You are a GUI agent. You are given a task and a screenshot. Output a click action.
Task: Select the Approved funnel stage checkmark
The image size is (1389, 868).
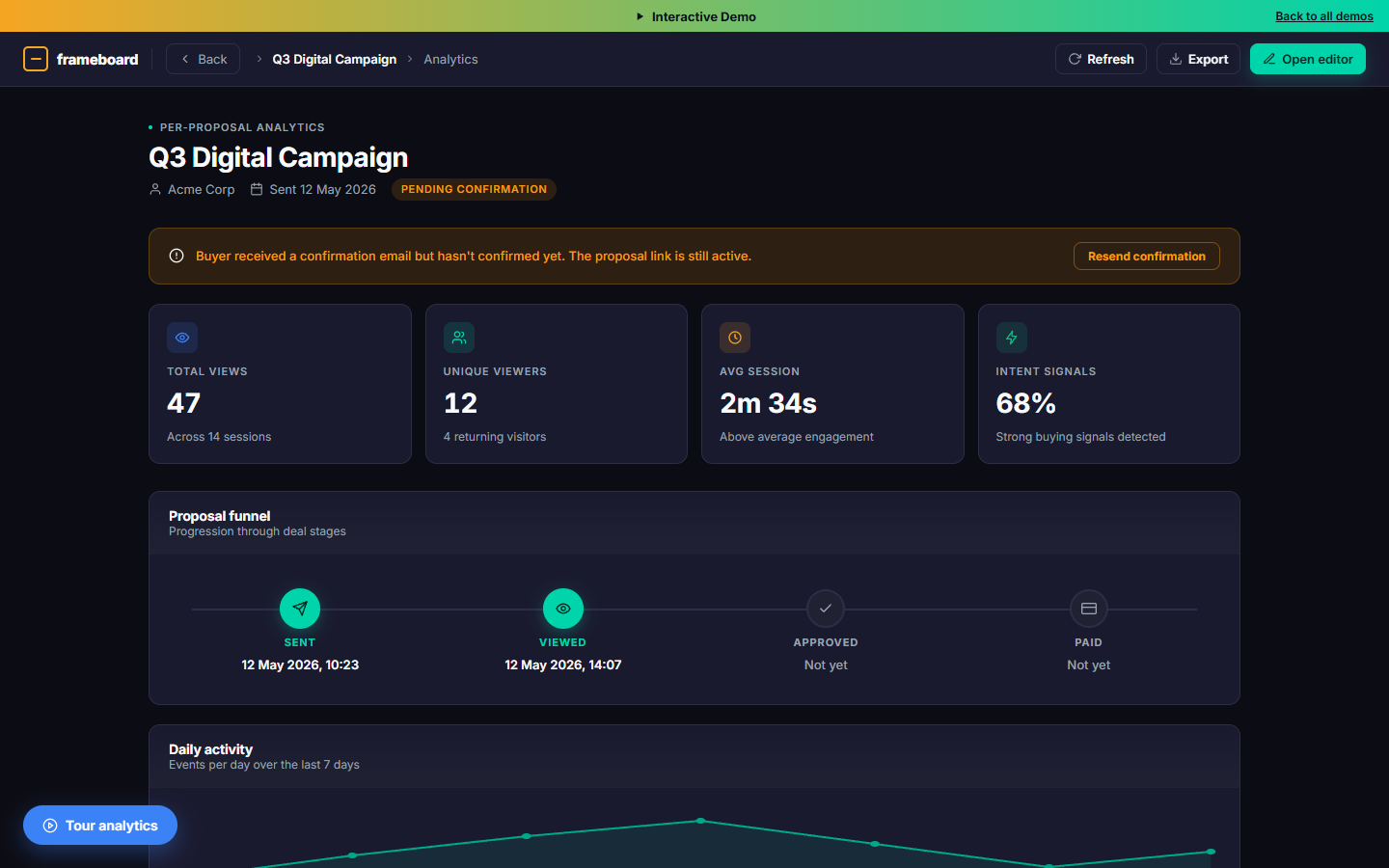coord(826,609)
